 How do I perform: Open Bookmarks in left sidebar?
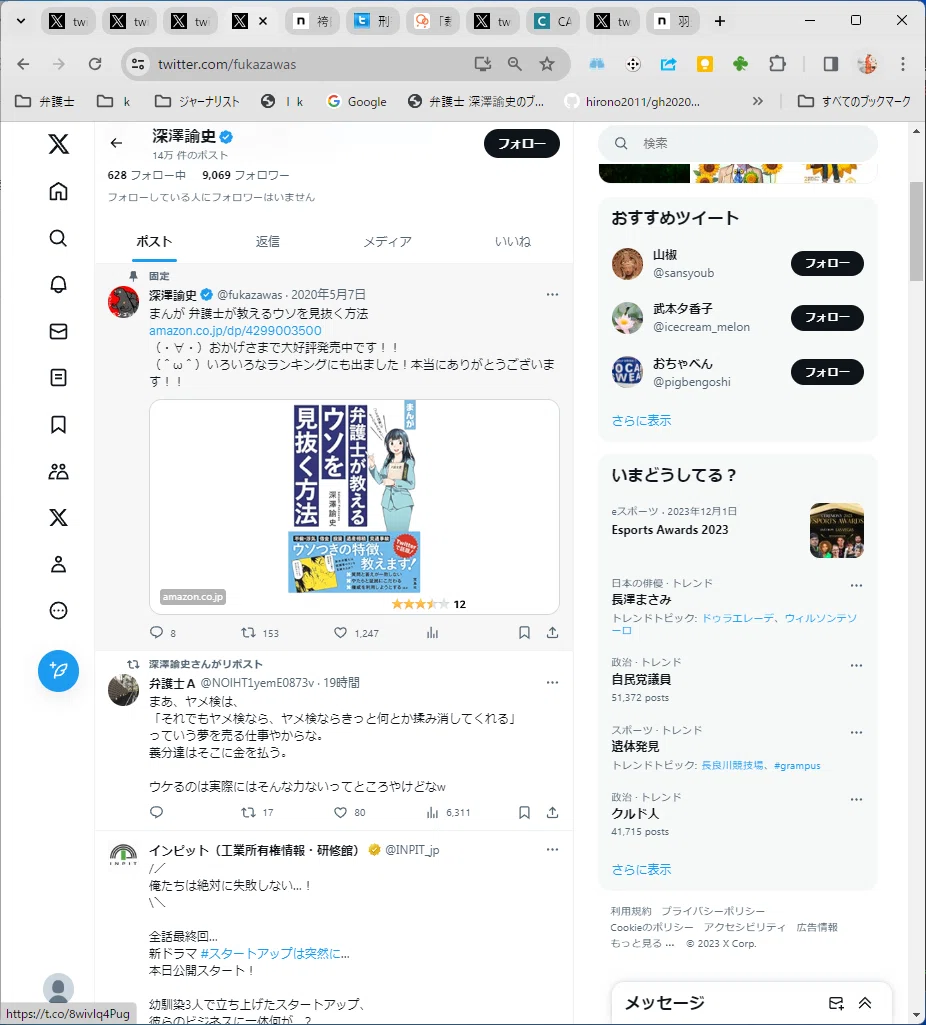[58, 424]
